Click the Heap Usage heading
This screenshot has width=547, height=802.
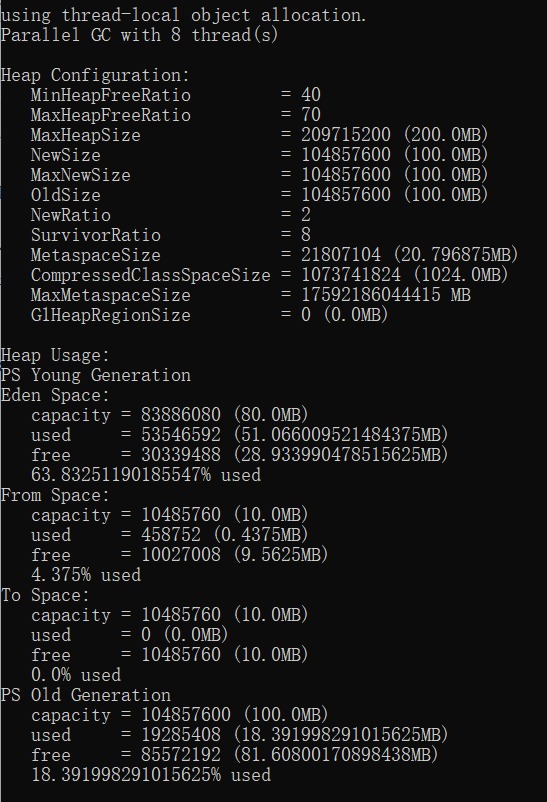pyautogui.click(x=55, y=355)
